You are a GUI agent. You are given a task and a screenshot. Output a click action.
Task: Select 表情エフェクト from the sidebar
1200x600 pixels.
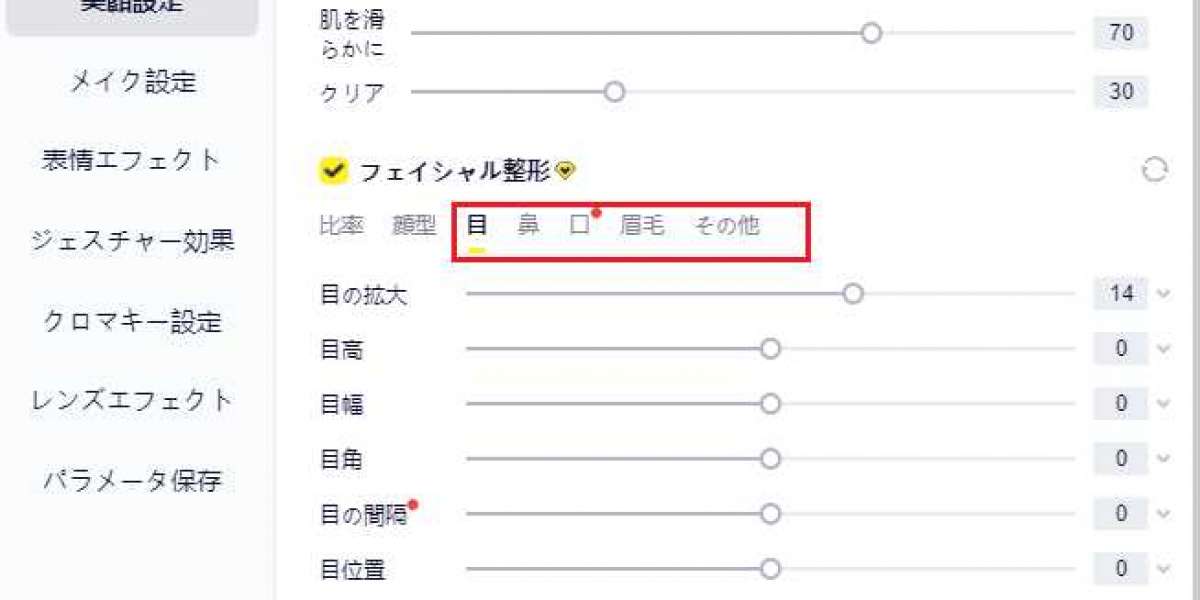point(131,159)
